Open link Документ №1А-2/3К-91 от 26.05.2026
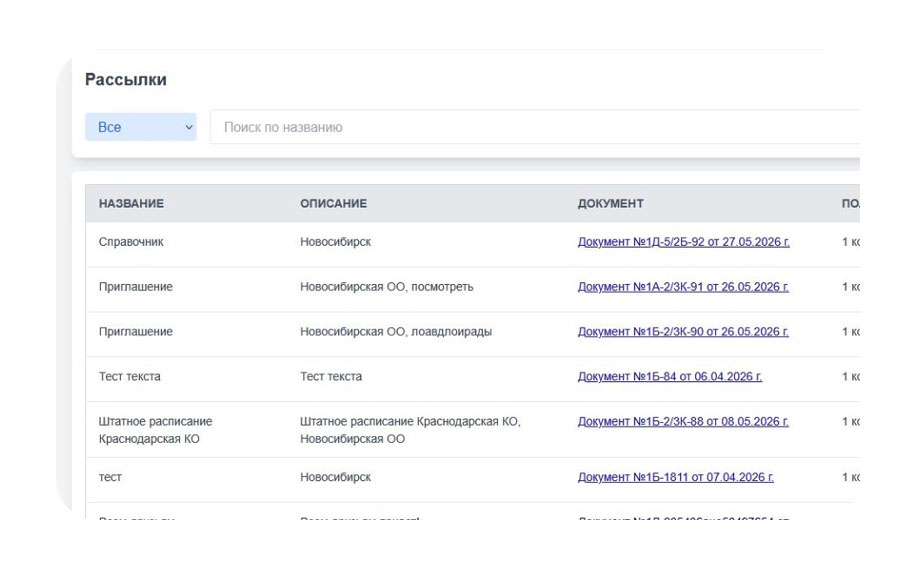Screen dimensions: 900x563 point(682,286)
